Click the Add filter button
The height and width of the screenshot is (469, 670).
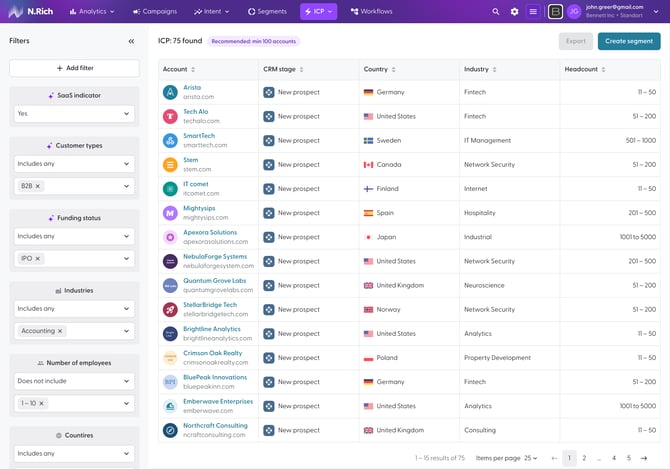pyautogui.click(x=74, y=68)
